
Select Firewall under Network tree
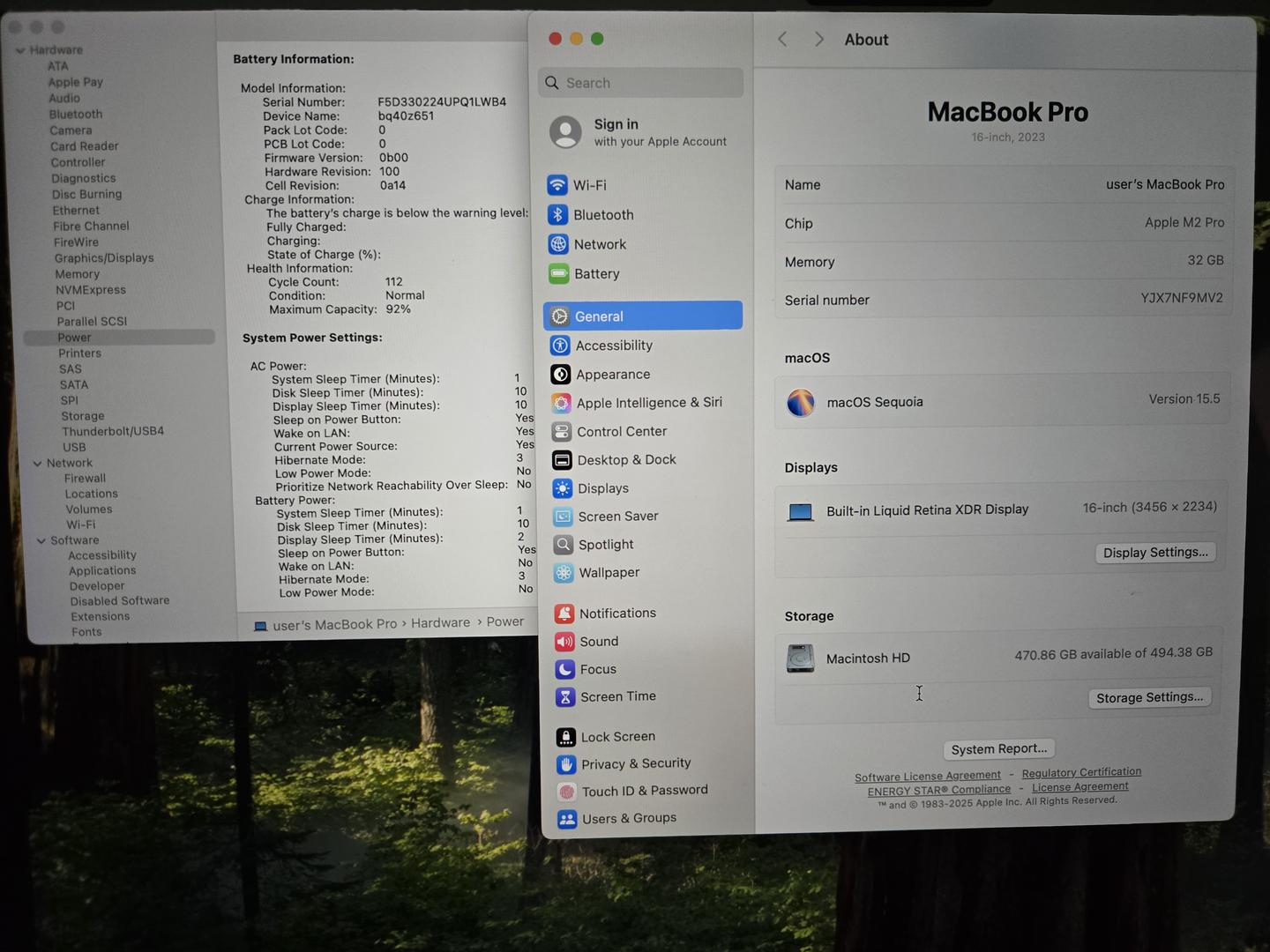point(85,478)
